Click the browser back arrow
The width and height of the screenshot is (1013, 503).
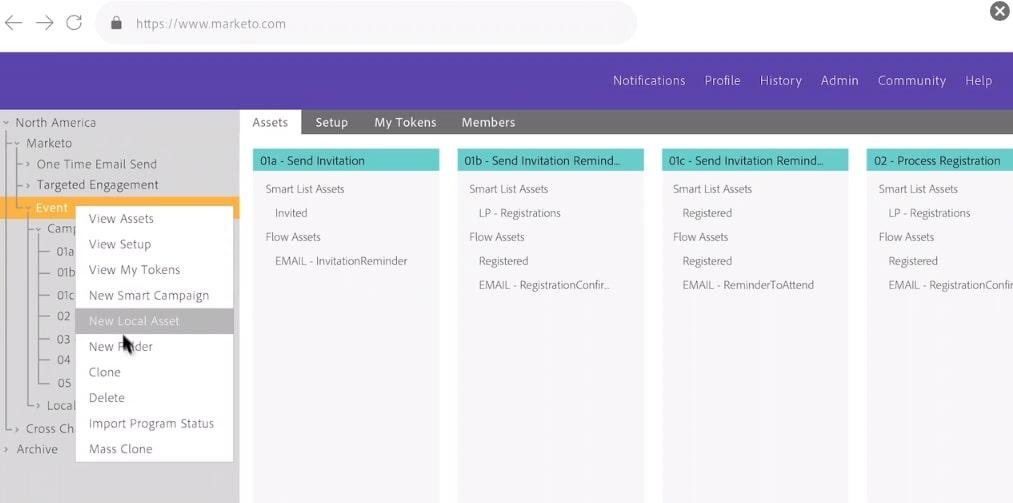pyautogui.click(x=14, y=23)
